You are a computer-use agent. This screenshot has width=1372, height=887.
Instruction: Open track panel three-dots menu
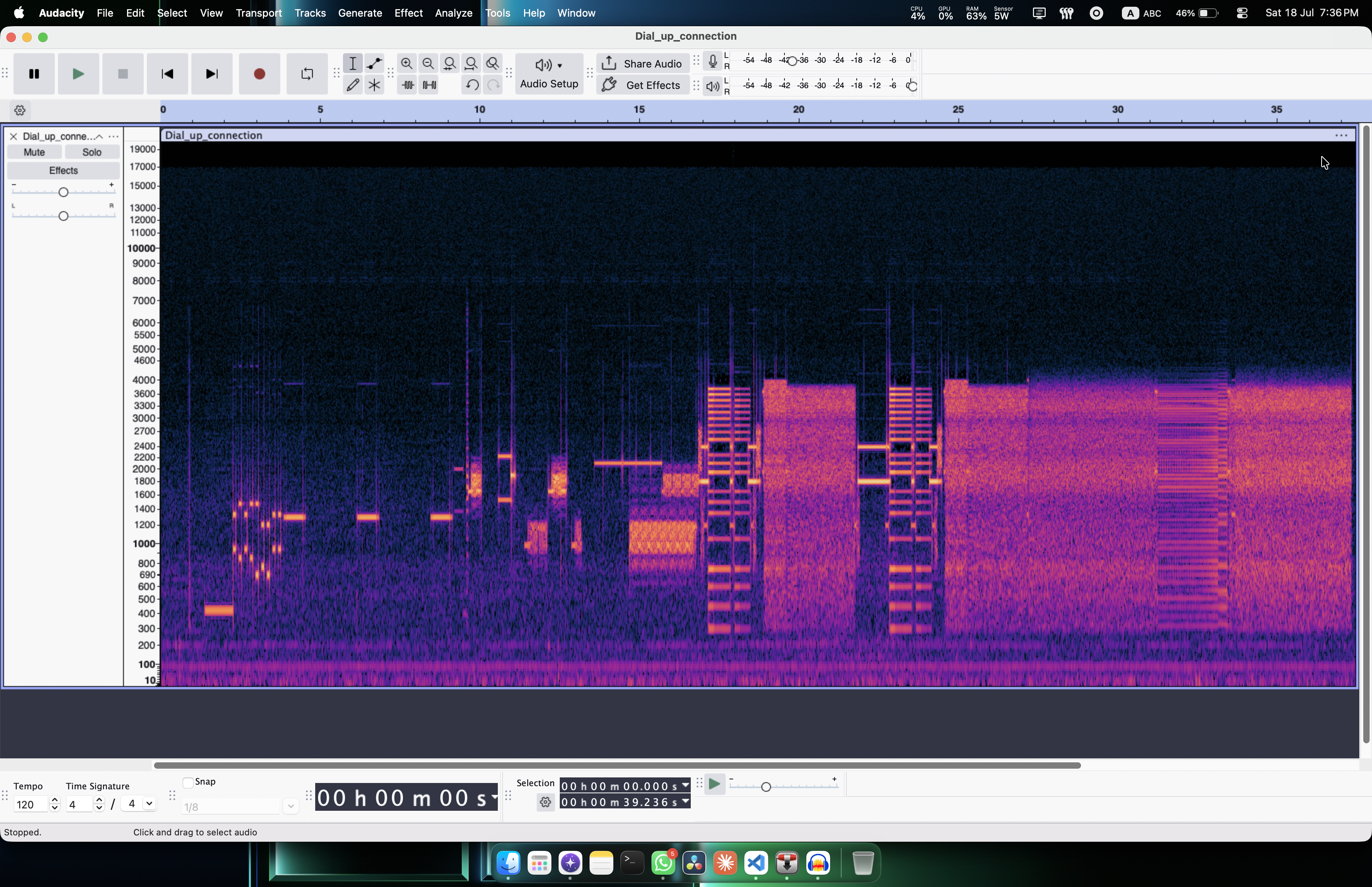[114, 137]
